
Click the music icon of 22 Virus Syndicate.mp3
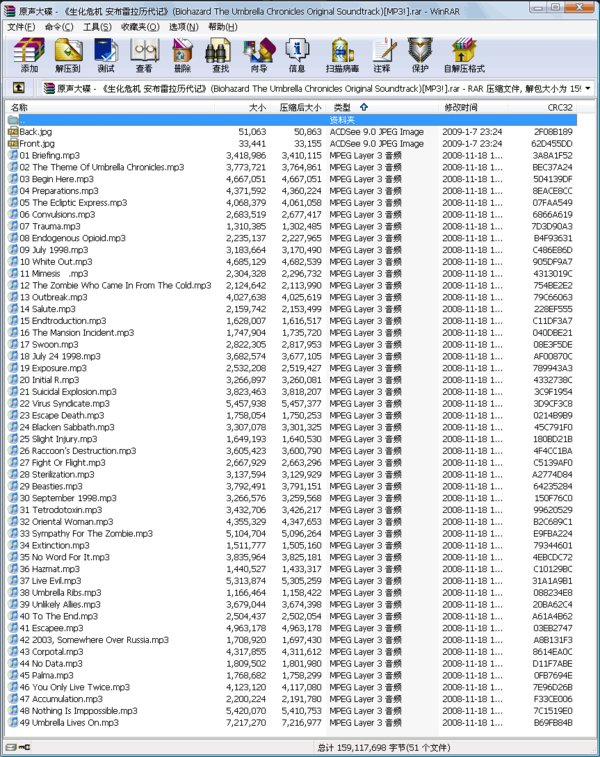[13, 404]
